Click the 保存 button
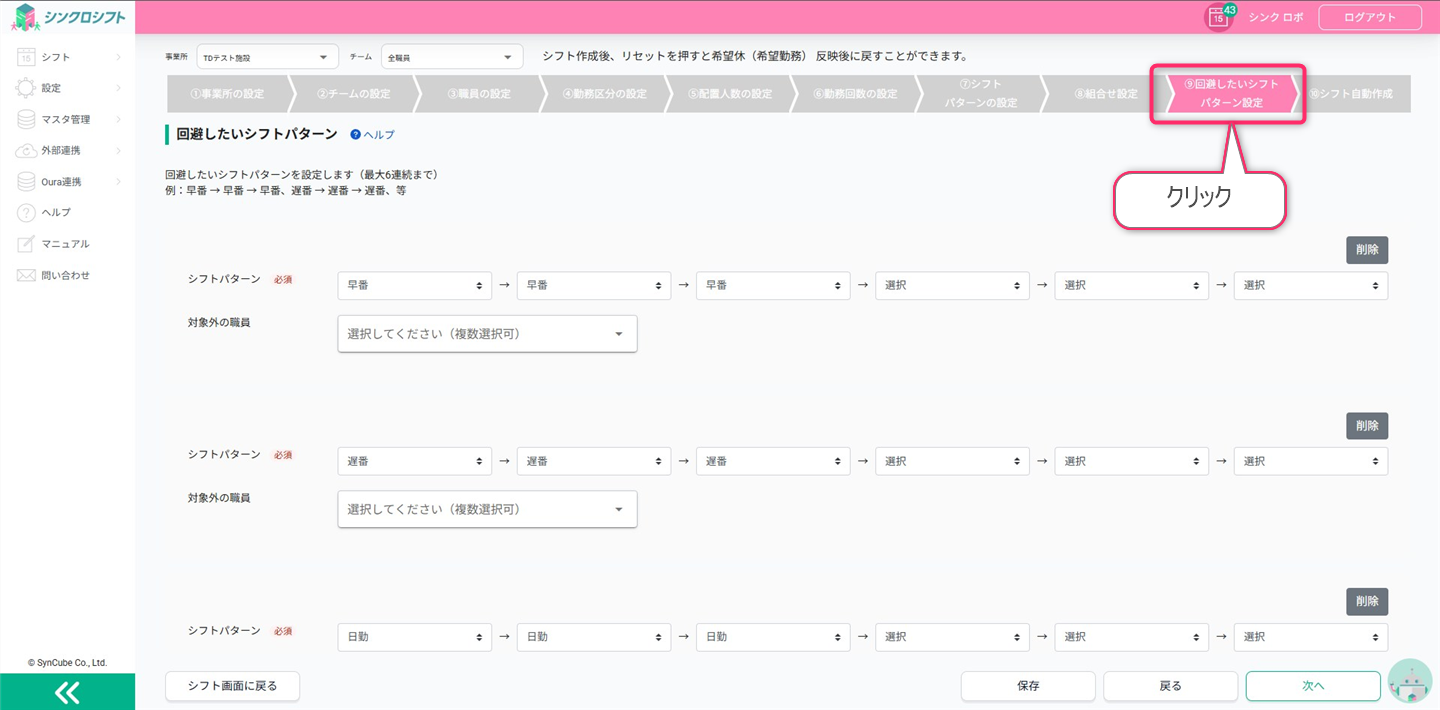Screen dimensions: 1440x710 click(1027, 686)
